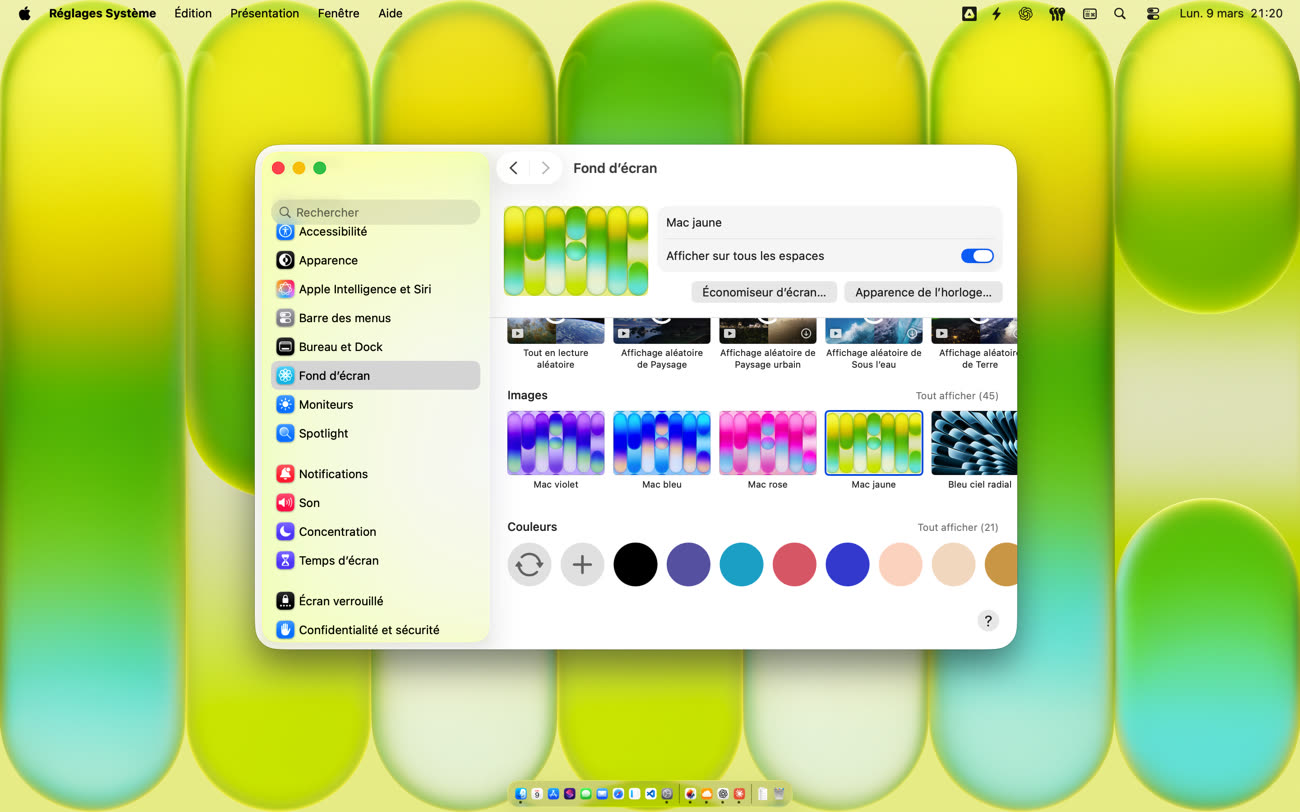The width and height of the screenshot is (1300, 812).
Task: Expand Tout afficher (21) for Couleurs
Action: [957, 528]
